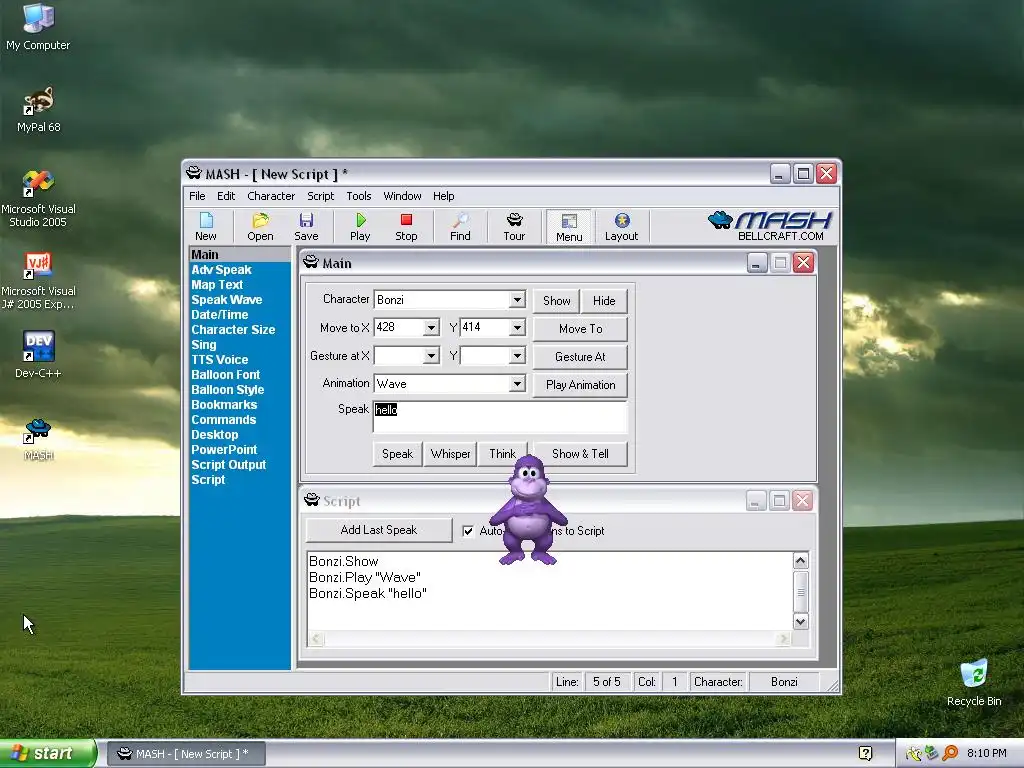Open the Gesture at Y dropdown
This screenshot has height=768, width=1024.
[x=517, y=356]
